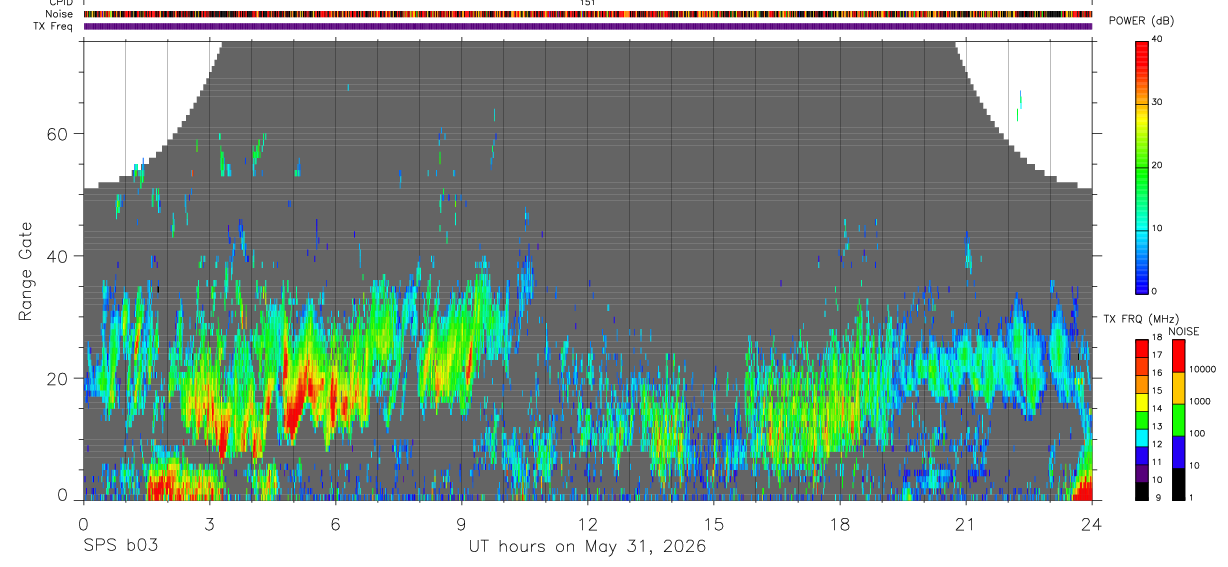Click the purple TX Freq strip above plot
The width and height of the screenshot is (1228, 567).
pos(588,26)
